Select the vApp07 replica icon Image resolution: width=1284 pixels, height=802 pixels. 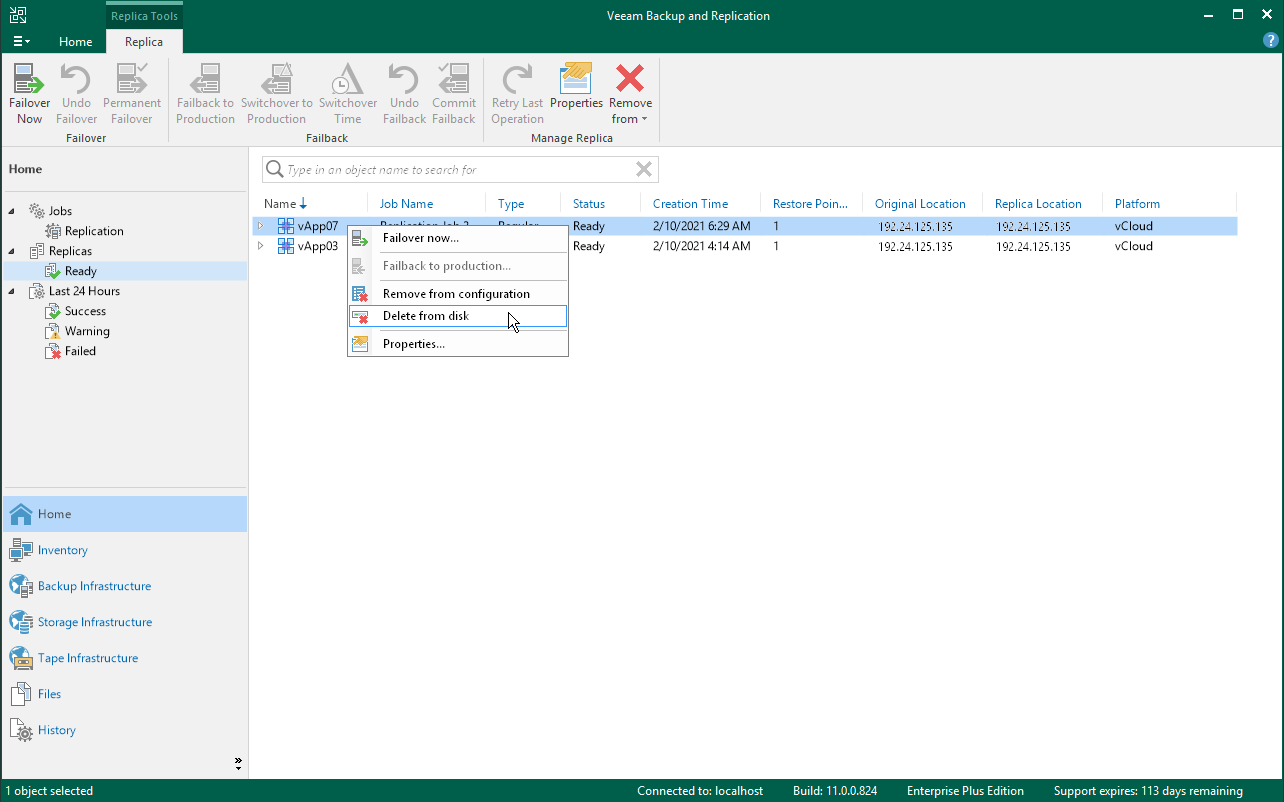click(x=286, y=226)
